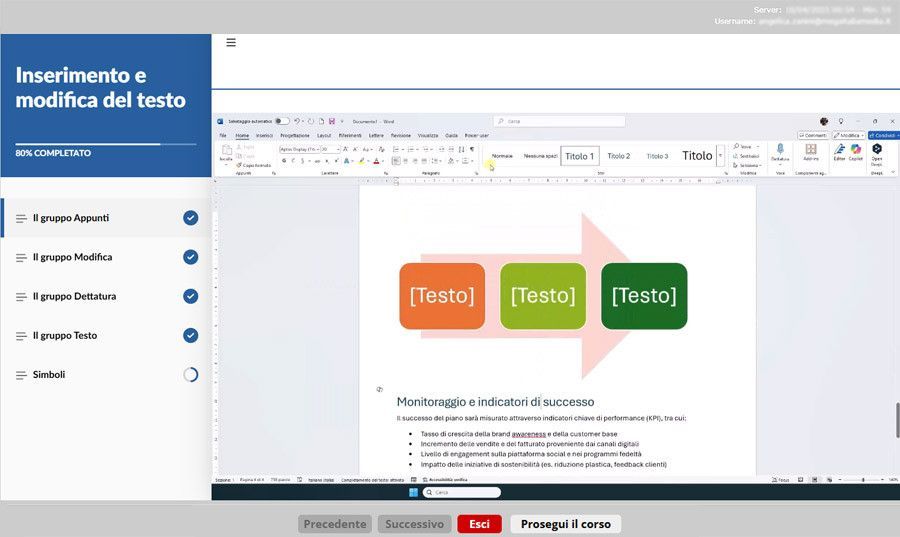Click the Prosegui il corso button

click(566, 524)
